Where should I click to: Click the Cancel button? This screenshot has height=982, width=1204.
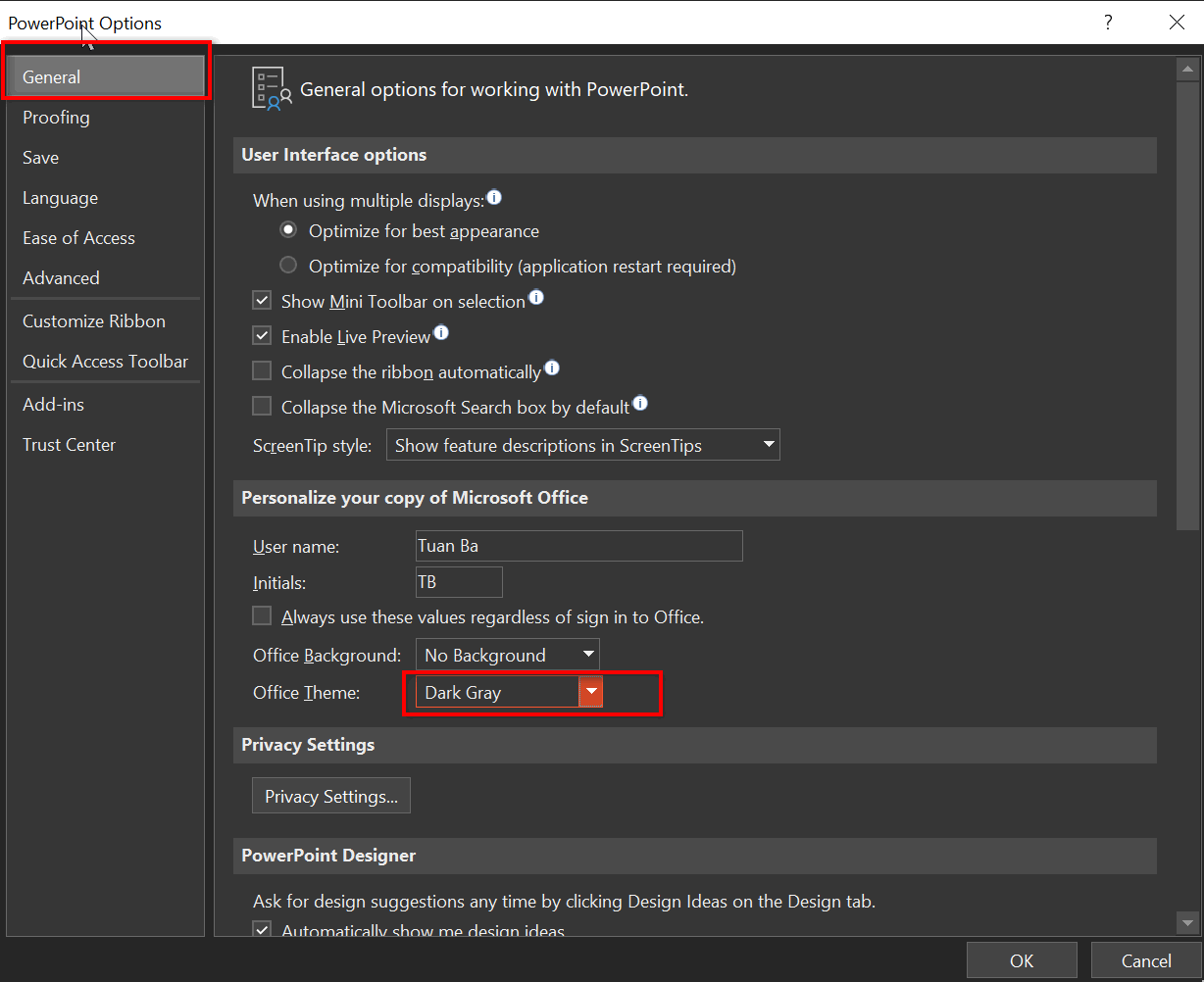tap(1146, 960)
